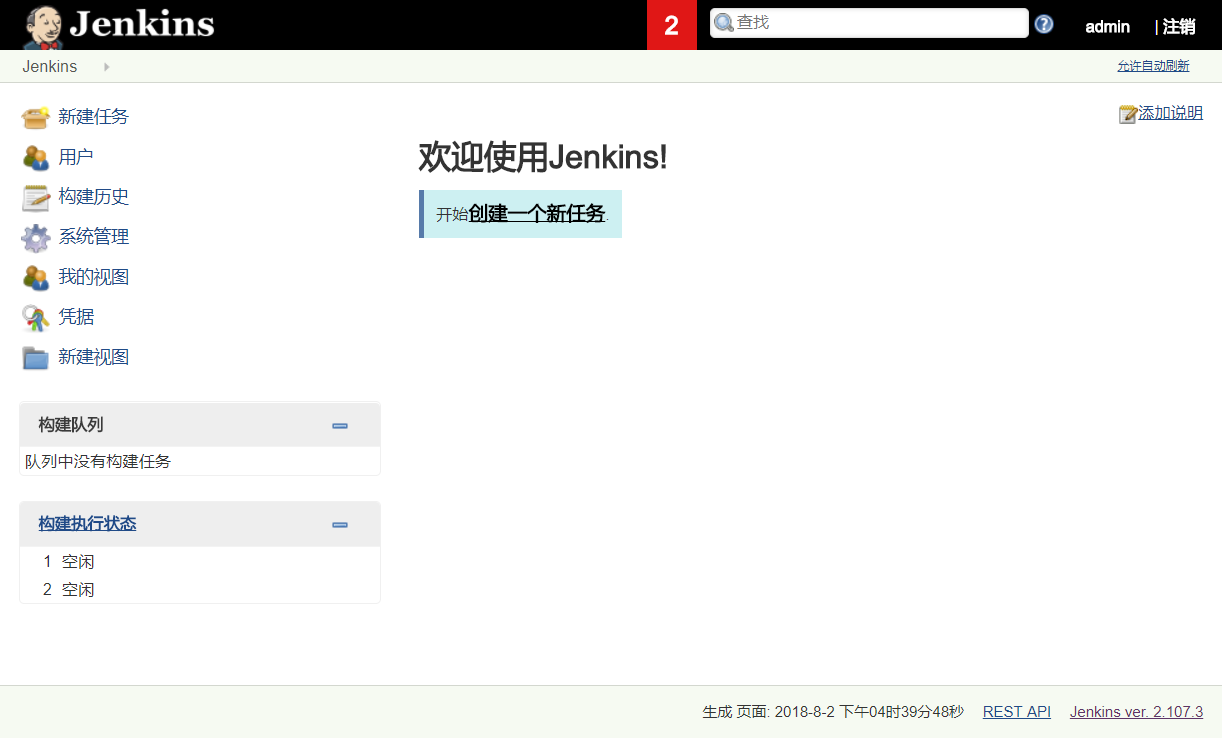Collapse the 构建队列 panel

pyautogui.click(x=340, y=426)
